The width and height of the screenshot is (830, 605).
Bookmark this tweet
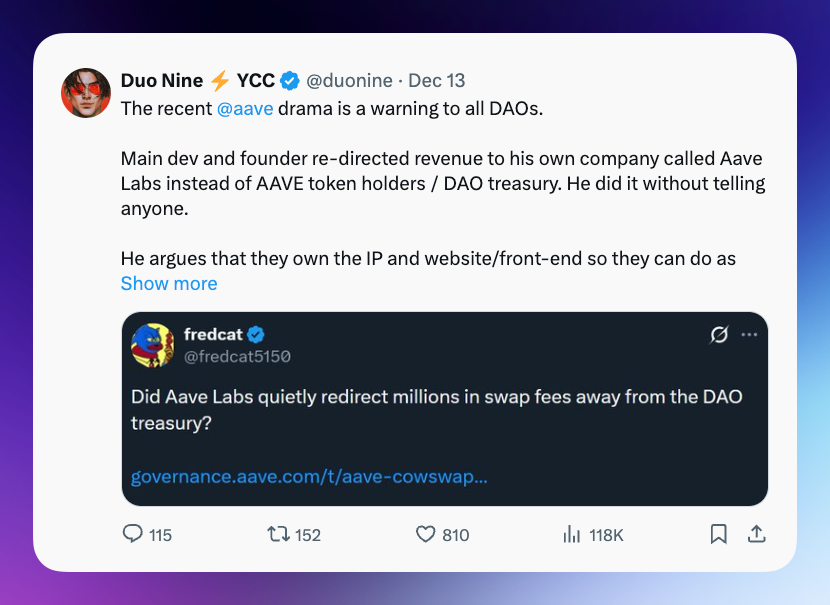click(x=718, y=535)
